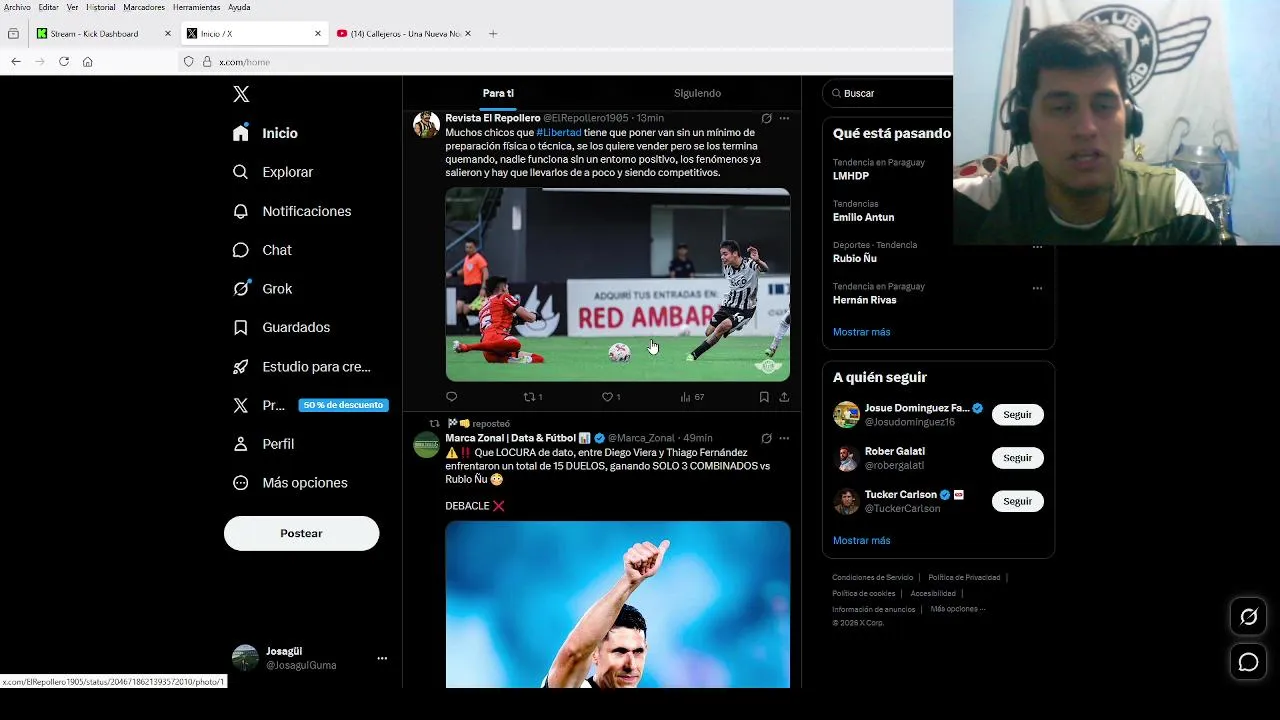Image resolution: width=1280 pixels, height=720 pixels.
Task: Bookmark the Revista El Repollero post
Action: point(764,397)
